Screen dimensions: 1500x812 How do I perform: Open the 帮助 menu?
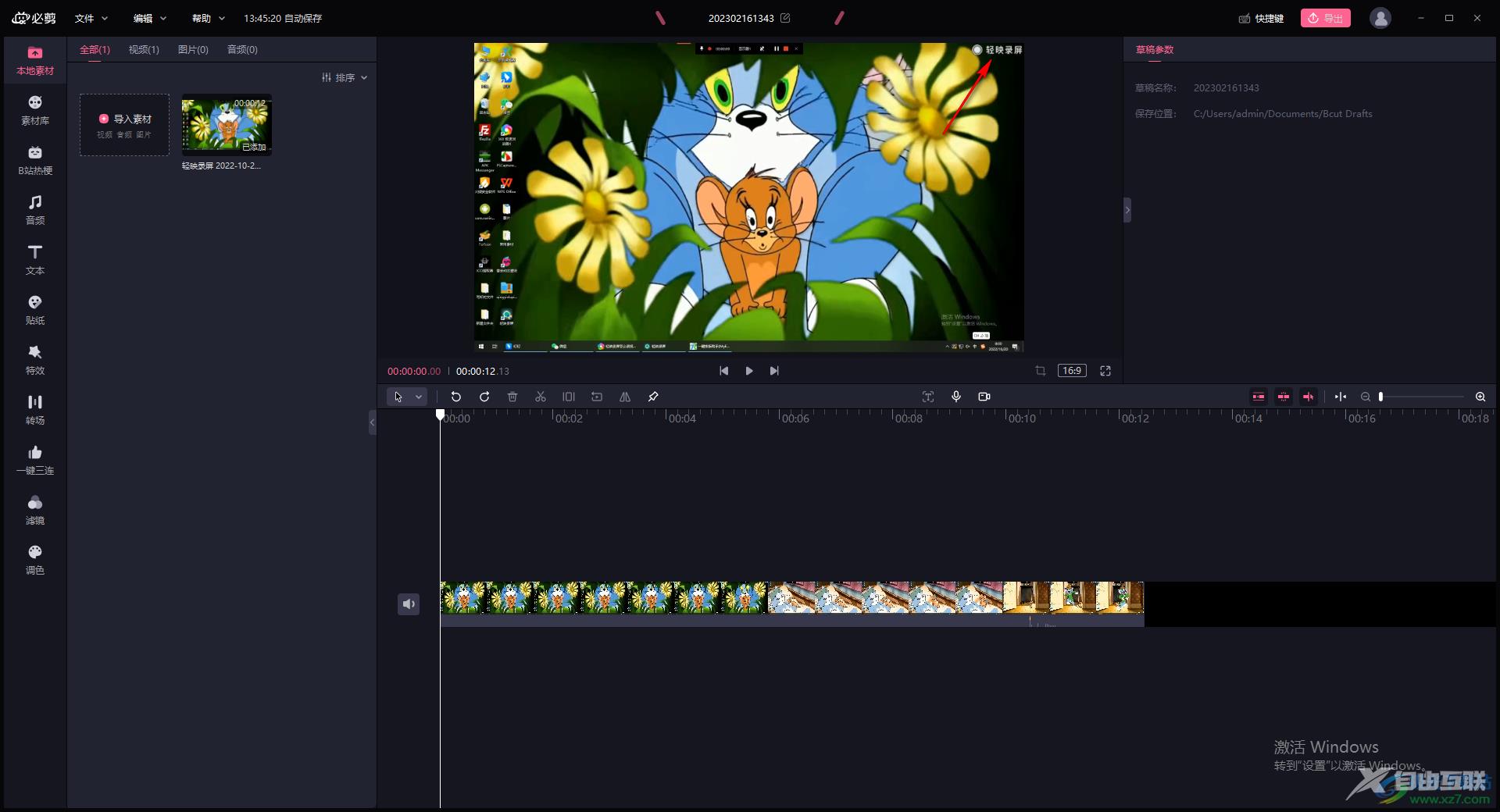point(209,18)
